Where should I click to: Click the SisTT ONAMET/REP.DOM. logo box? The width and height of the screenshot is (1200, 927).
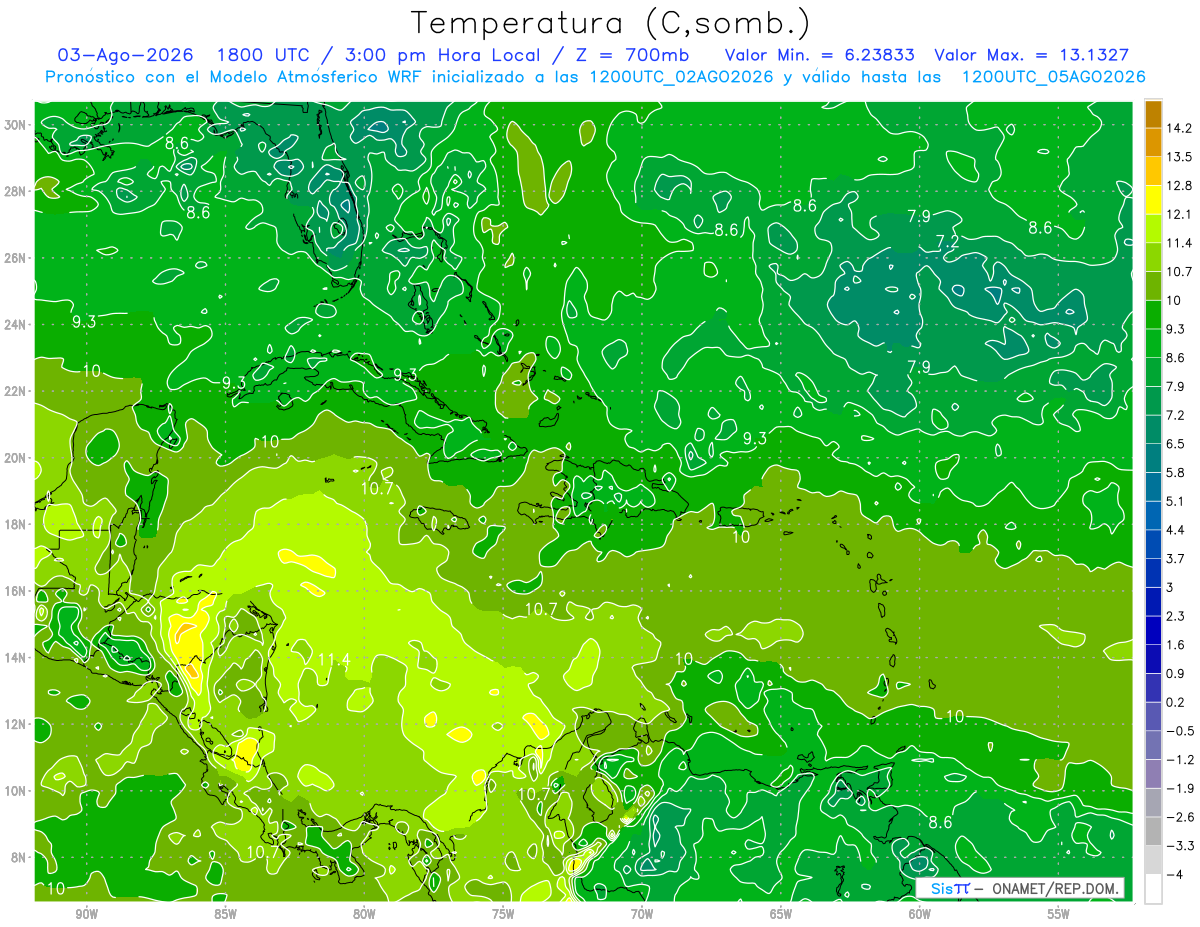[x=1020, y=888]
